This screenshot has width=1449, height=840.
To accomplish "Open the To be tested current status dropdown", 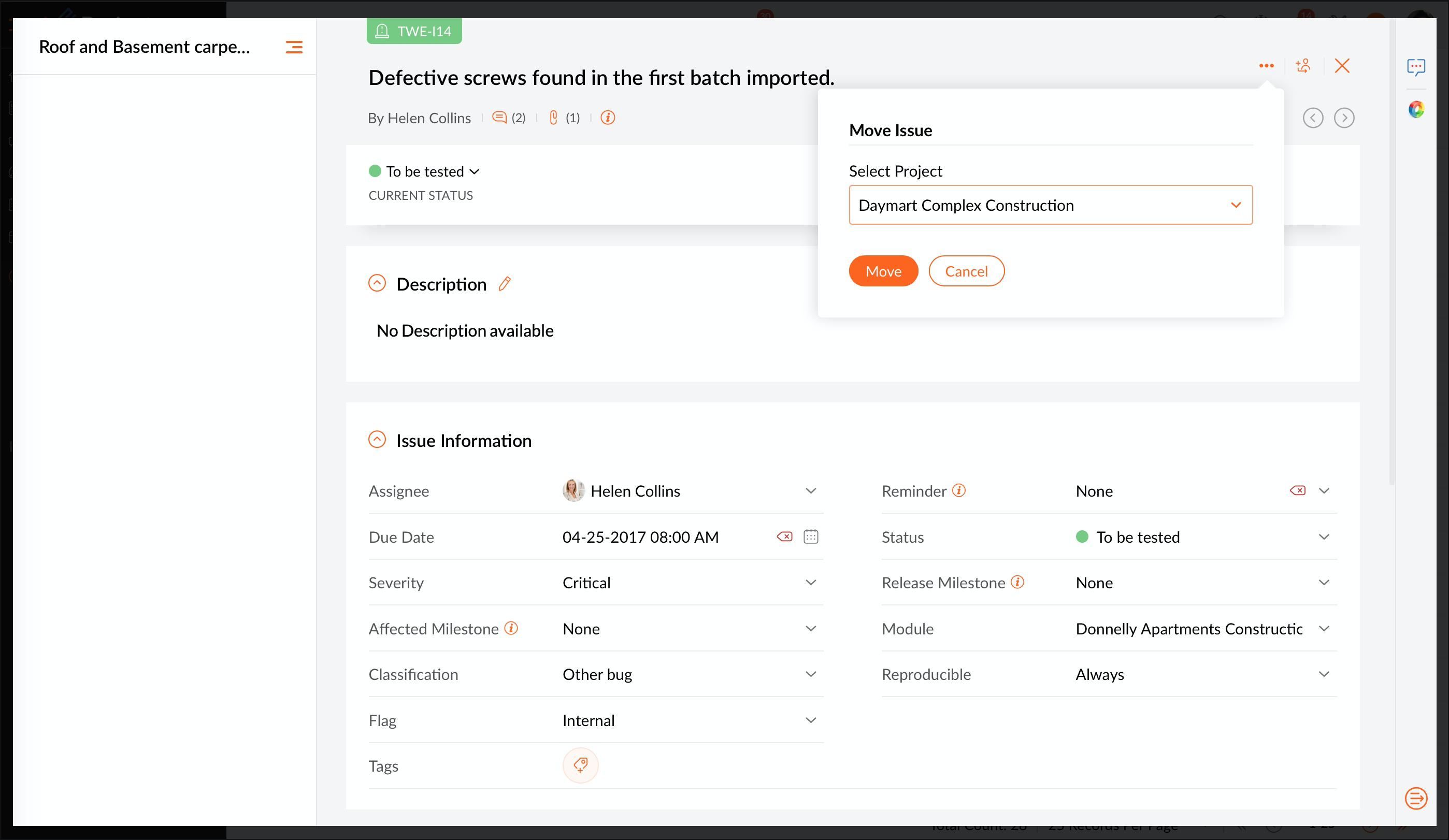I will pos(424,171).
